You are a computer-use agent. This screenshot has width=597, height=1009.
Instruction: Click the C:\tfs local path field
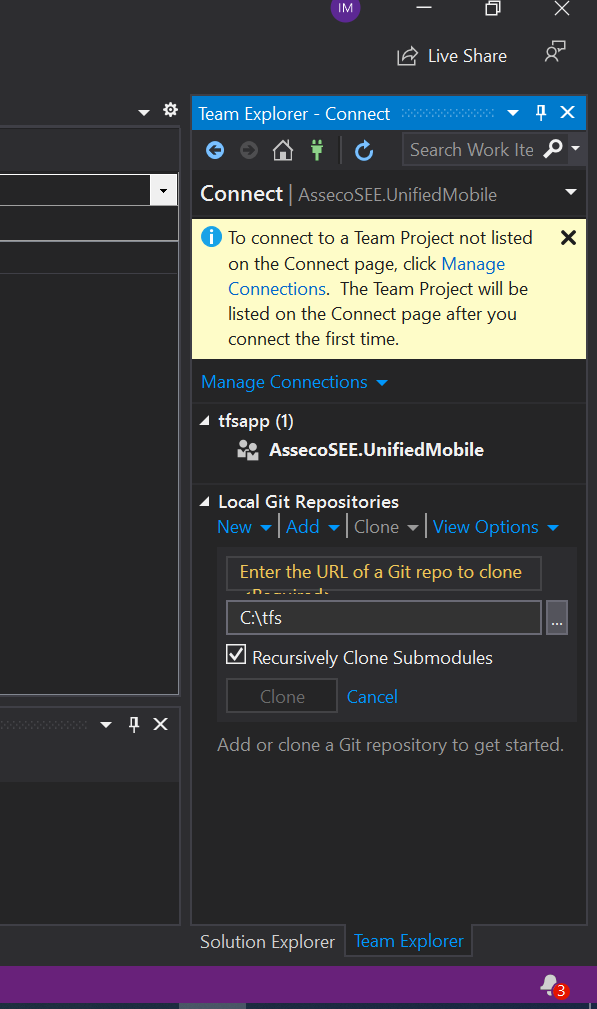(x=383, y=618)
